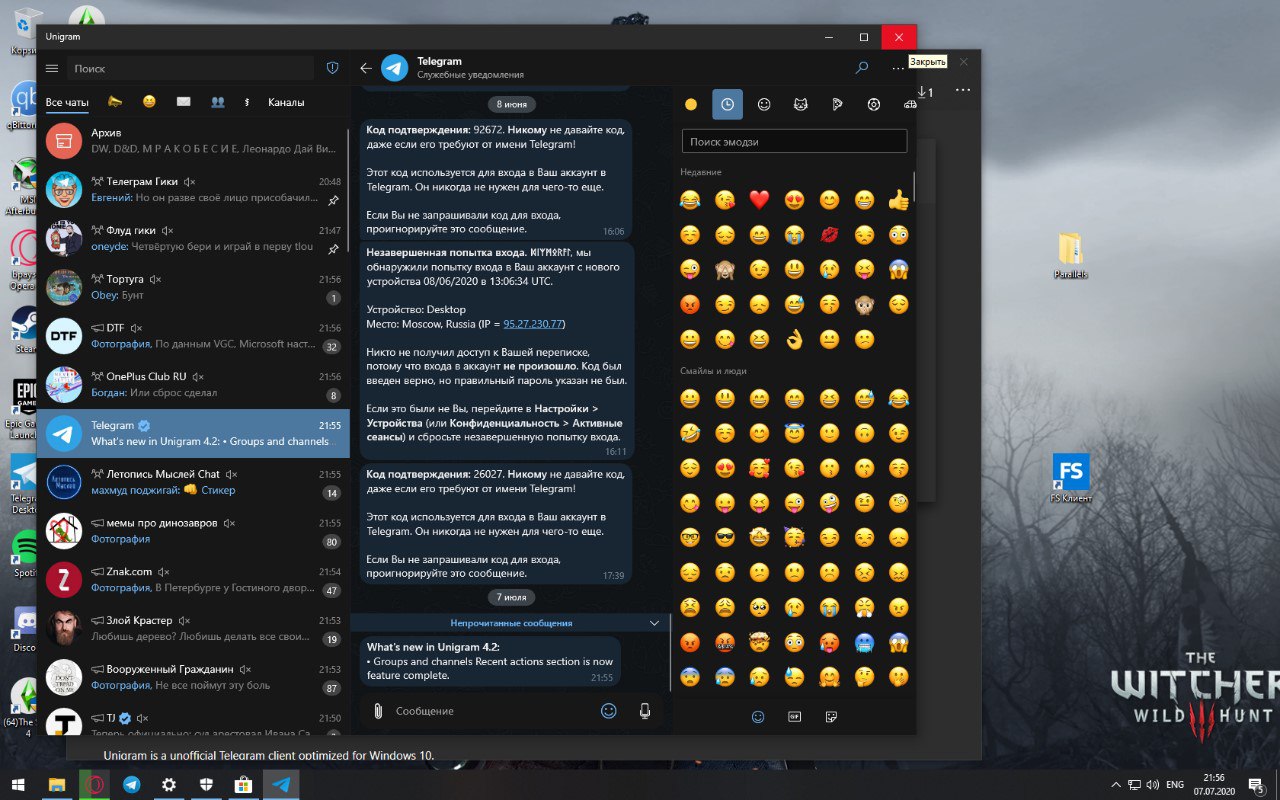Jump to the pizza food emoji category
The image size is (1280, 800).
[x=837, y=104]
